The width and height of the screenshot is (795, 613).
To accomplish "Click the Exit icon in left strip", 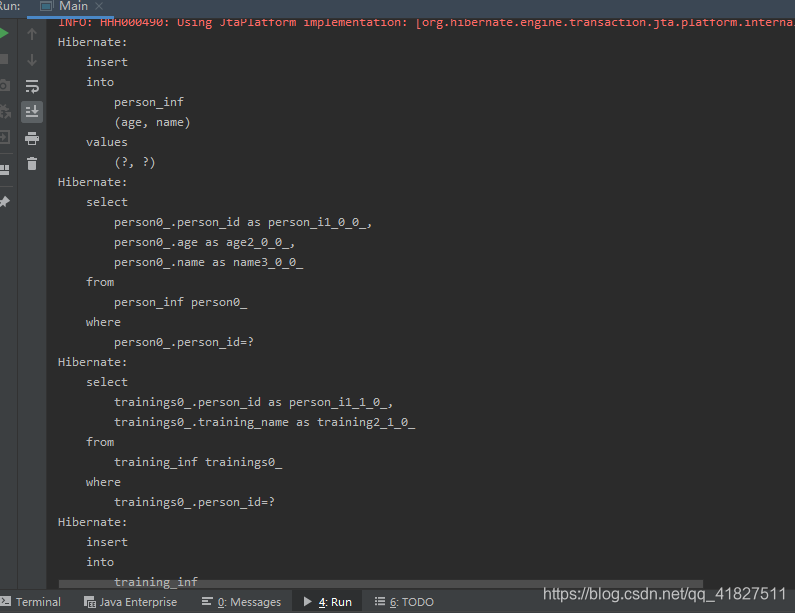I will [5, 137].
